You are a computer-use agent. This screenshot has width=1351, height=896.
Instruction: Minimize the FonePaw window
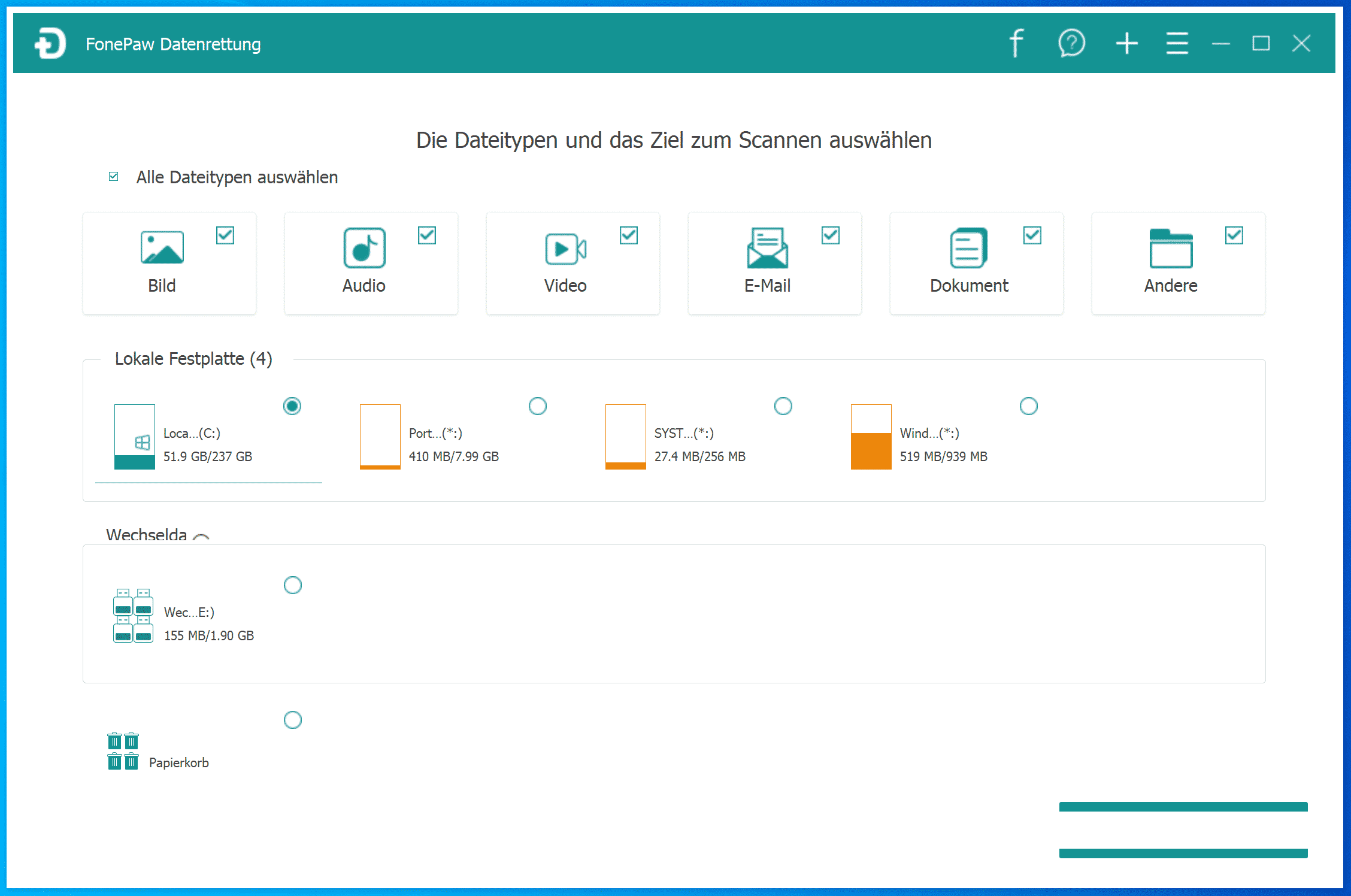tap(1220, 44)
